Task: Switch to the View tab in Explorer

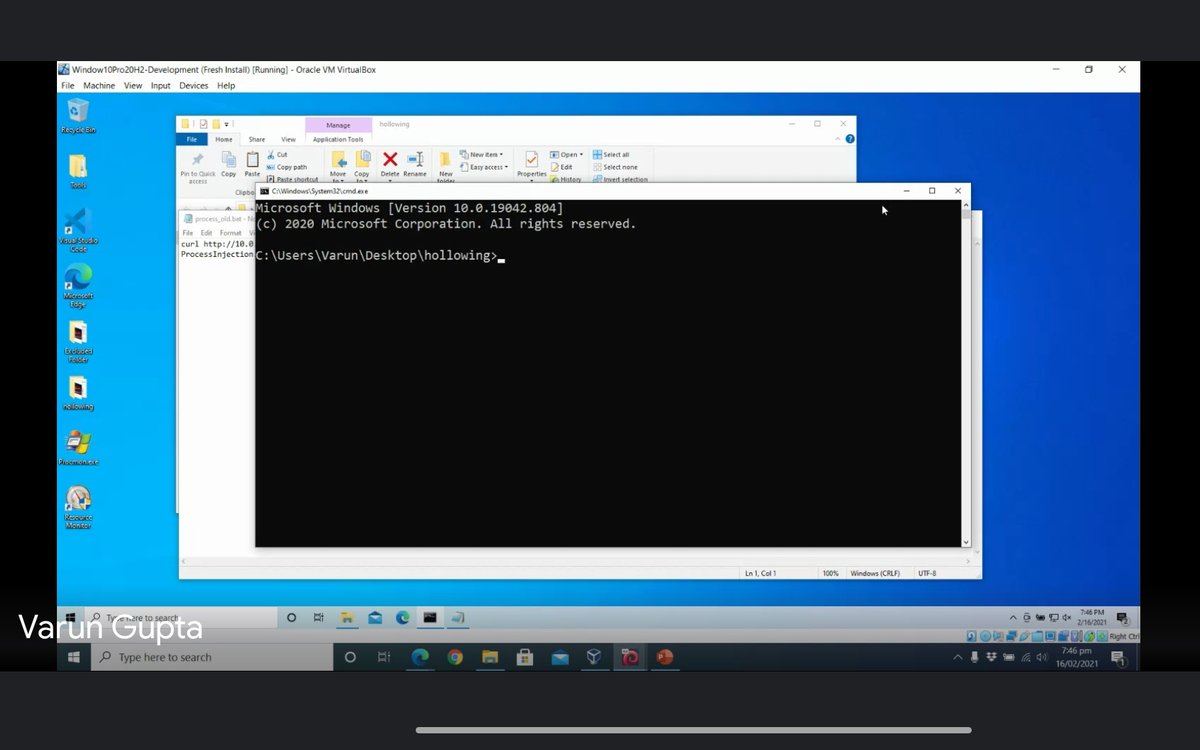Action: point(288,139)
